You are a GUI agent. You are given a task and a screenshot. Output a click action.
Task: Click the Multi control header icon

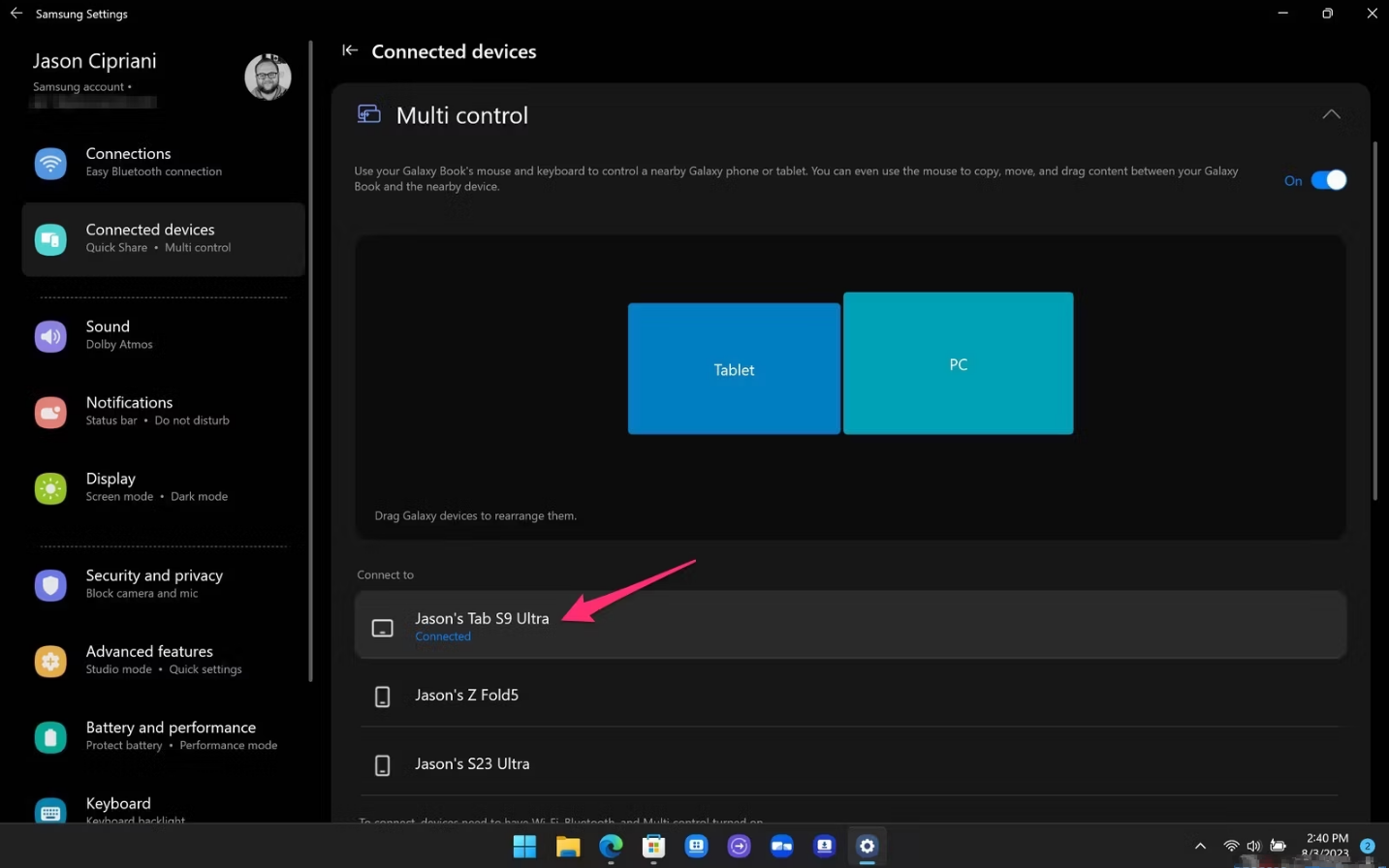[368, 113]
